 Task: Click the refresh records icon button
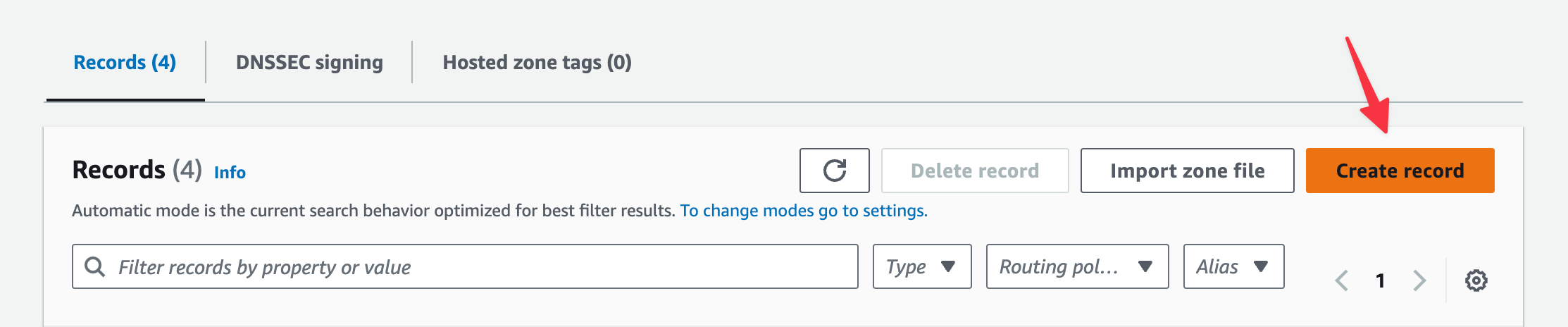click(x=834, y=171)
